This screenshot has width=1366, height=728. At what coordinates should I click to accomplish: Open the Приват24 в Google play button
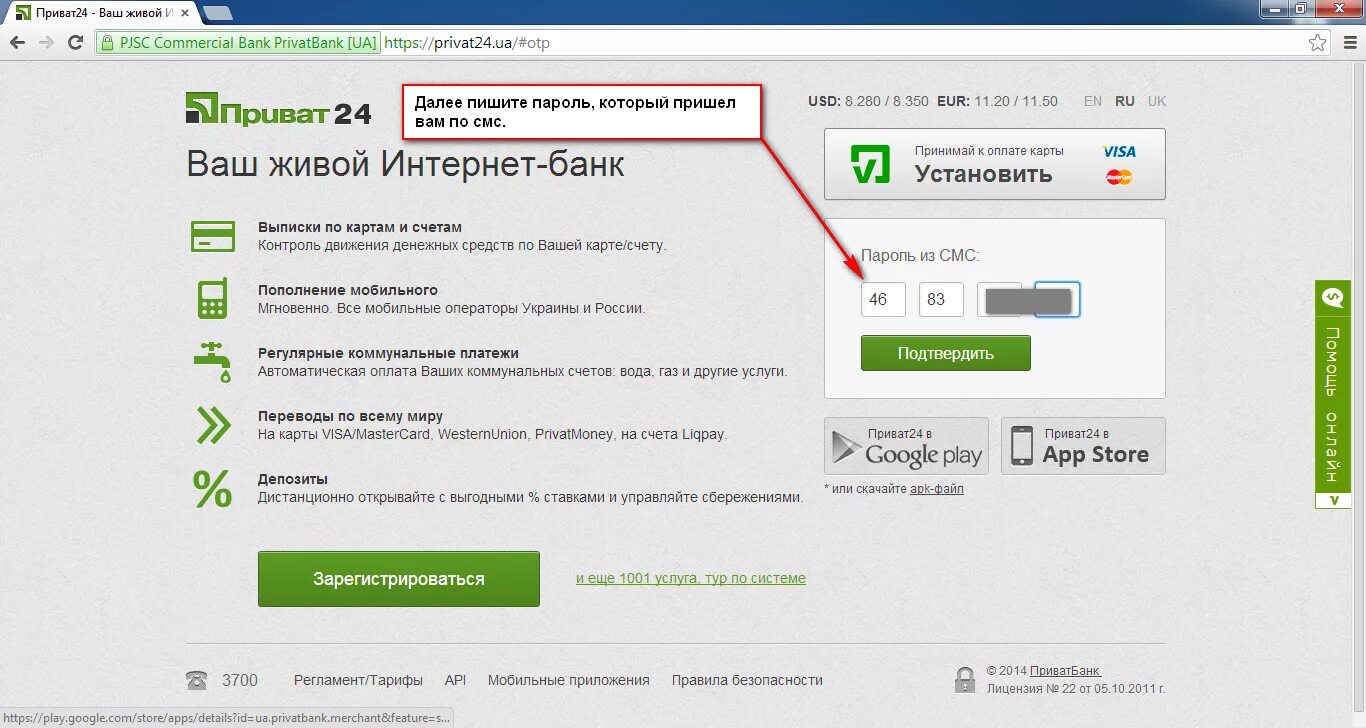click(906, 446)
